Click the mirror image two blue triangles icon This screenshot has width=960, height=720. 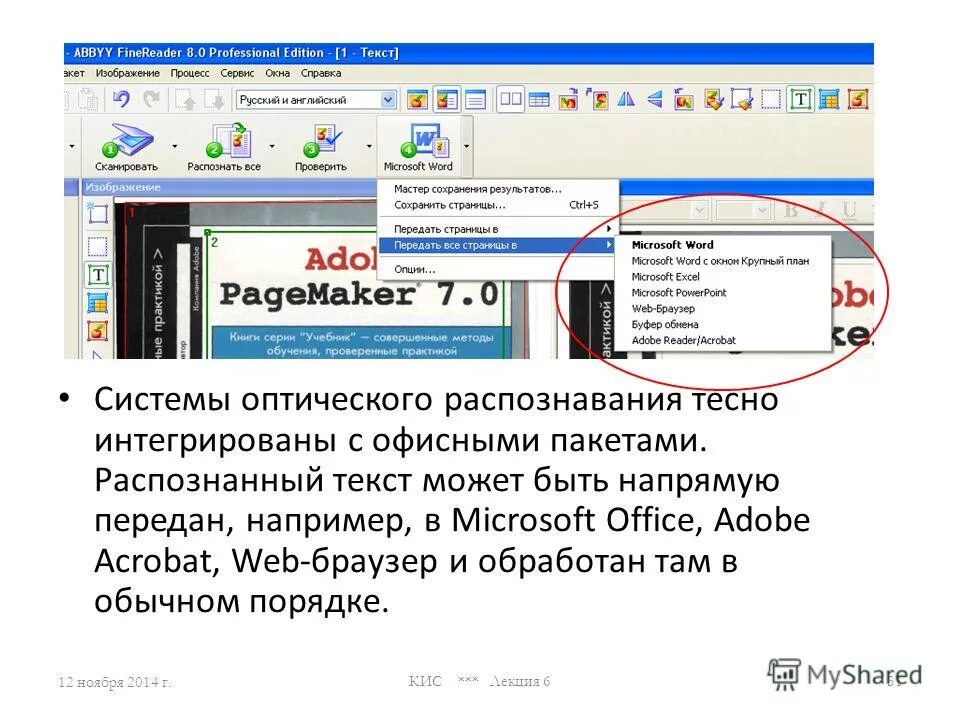coord(626,99)
